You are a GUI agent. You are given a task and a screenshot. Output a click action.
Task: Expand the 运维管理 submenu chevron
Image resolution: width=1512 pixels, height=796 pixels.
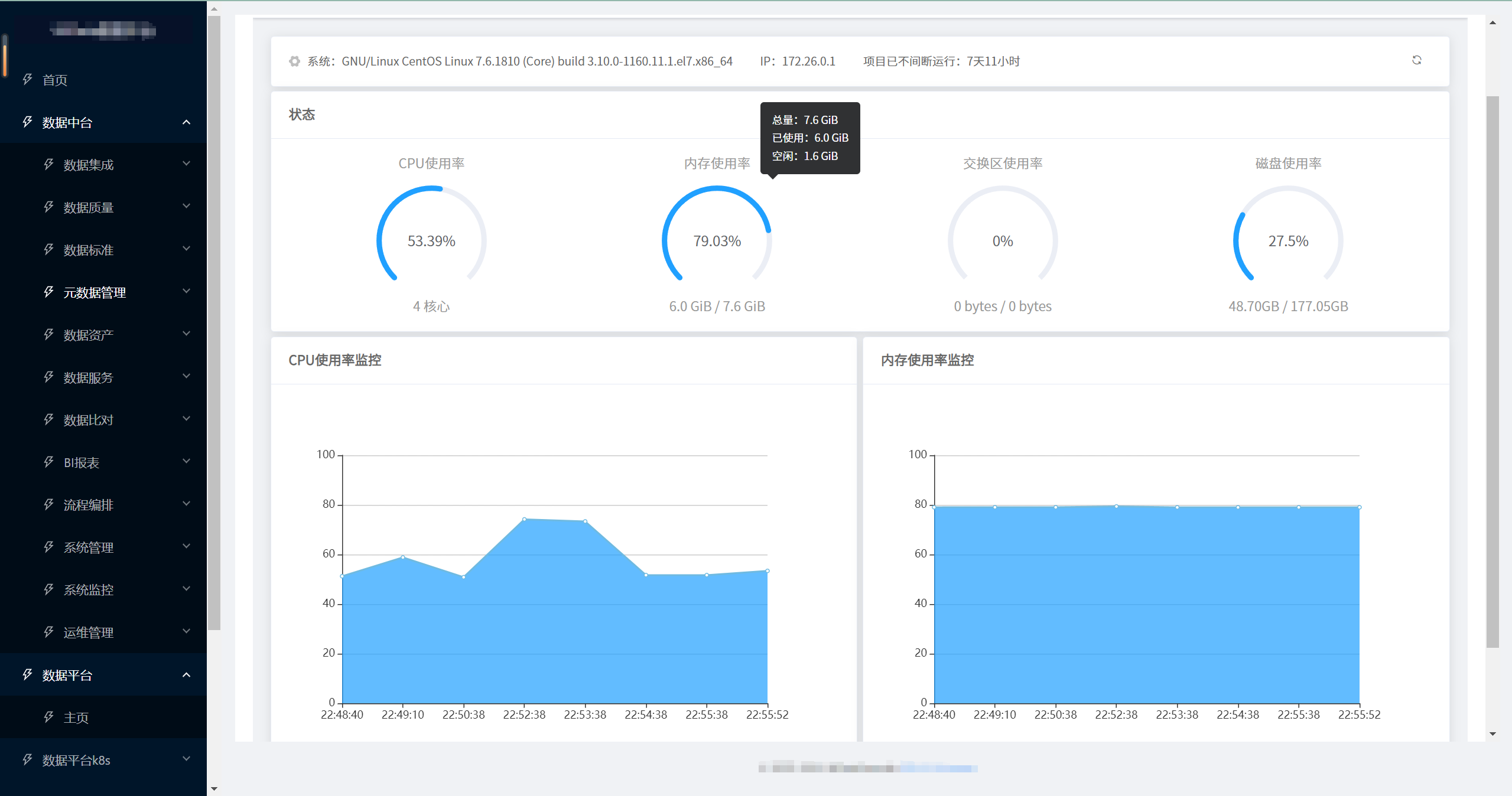point(187,631)
